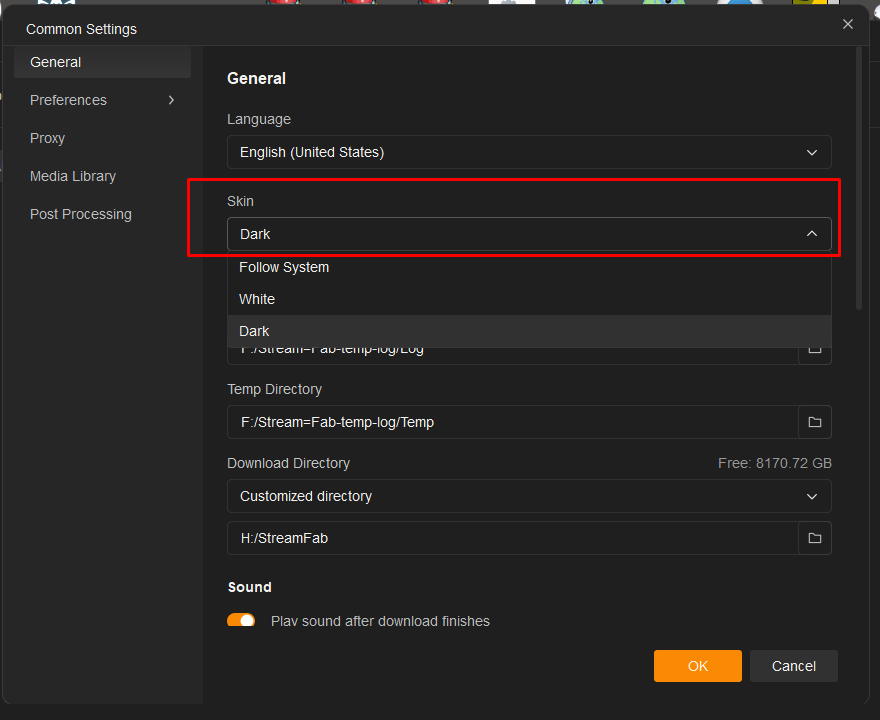The width and height of the screenshot is (880, 720).
Task: Click the folder icon for Temp Directory
Action: coord(814,422)
